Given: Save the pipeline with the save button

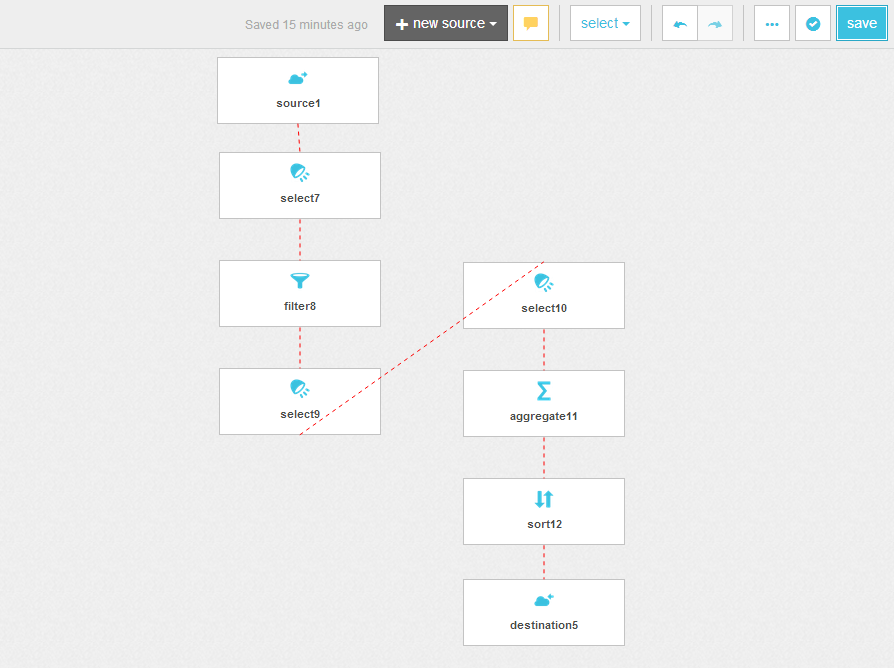Looking at the screenshot, I should point(861,23).
